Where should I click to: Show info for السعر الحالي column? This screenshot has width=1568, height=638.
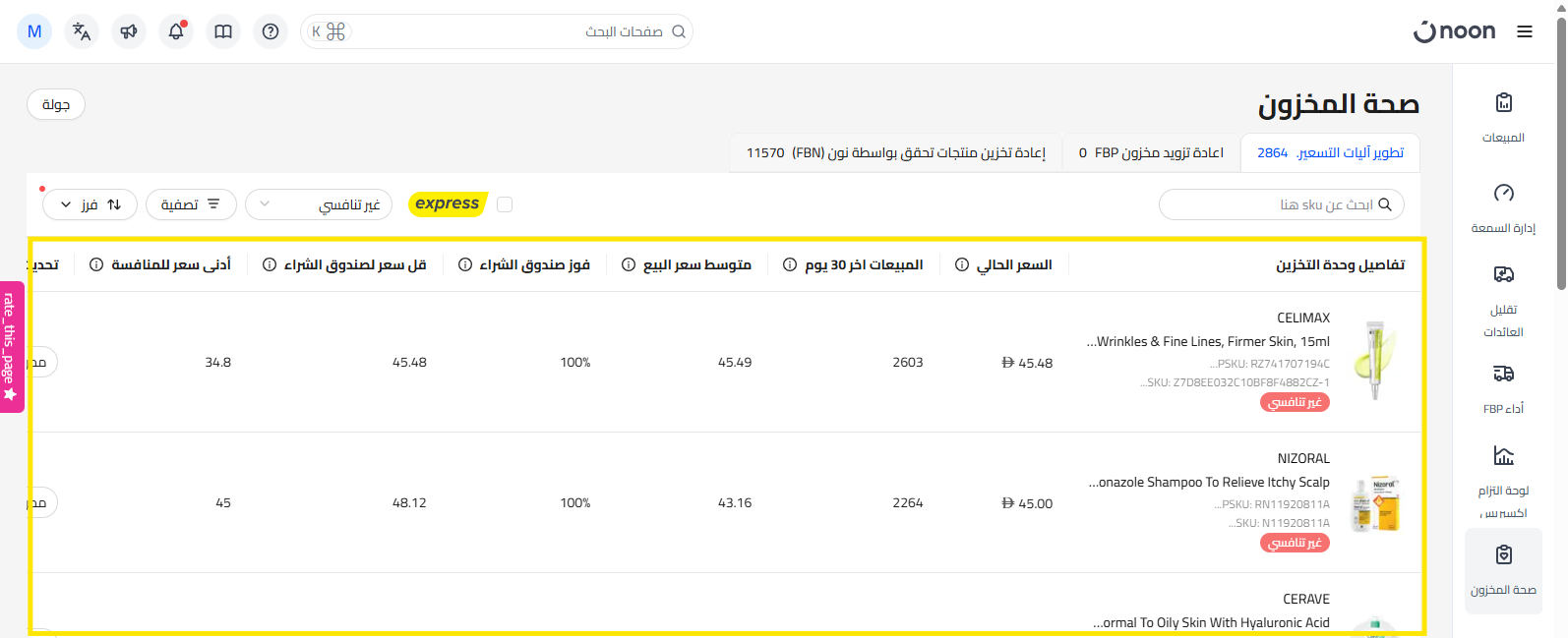coord(962,264)
